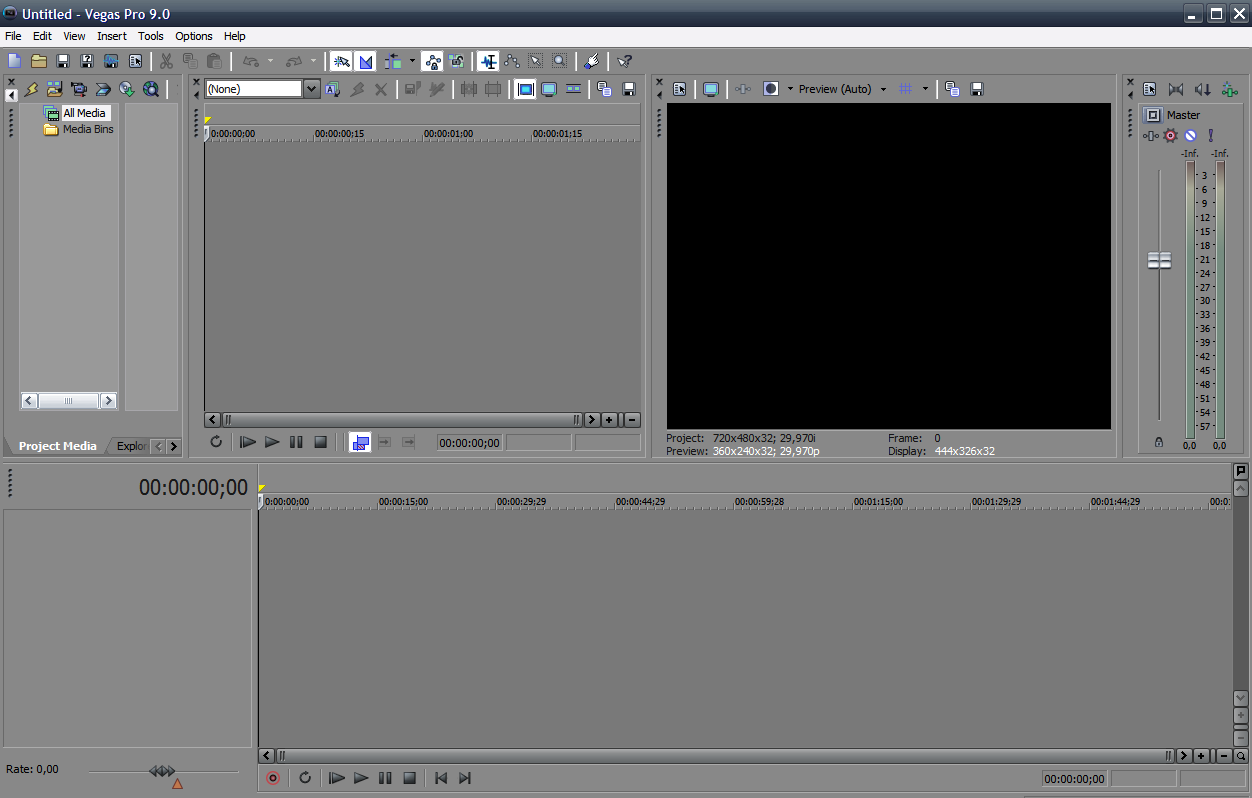
Task: Open the Insert menu
Action: pos(112,36)
